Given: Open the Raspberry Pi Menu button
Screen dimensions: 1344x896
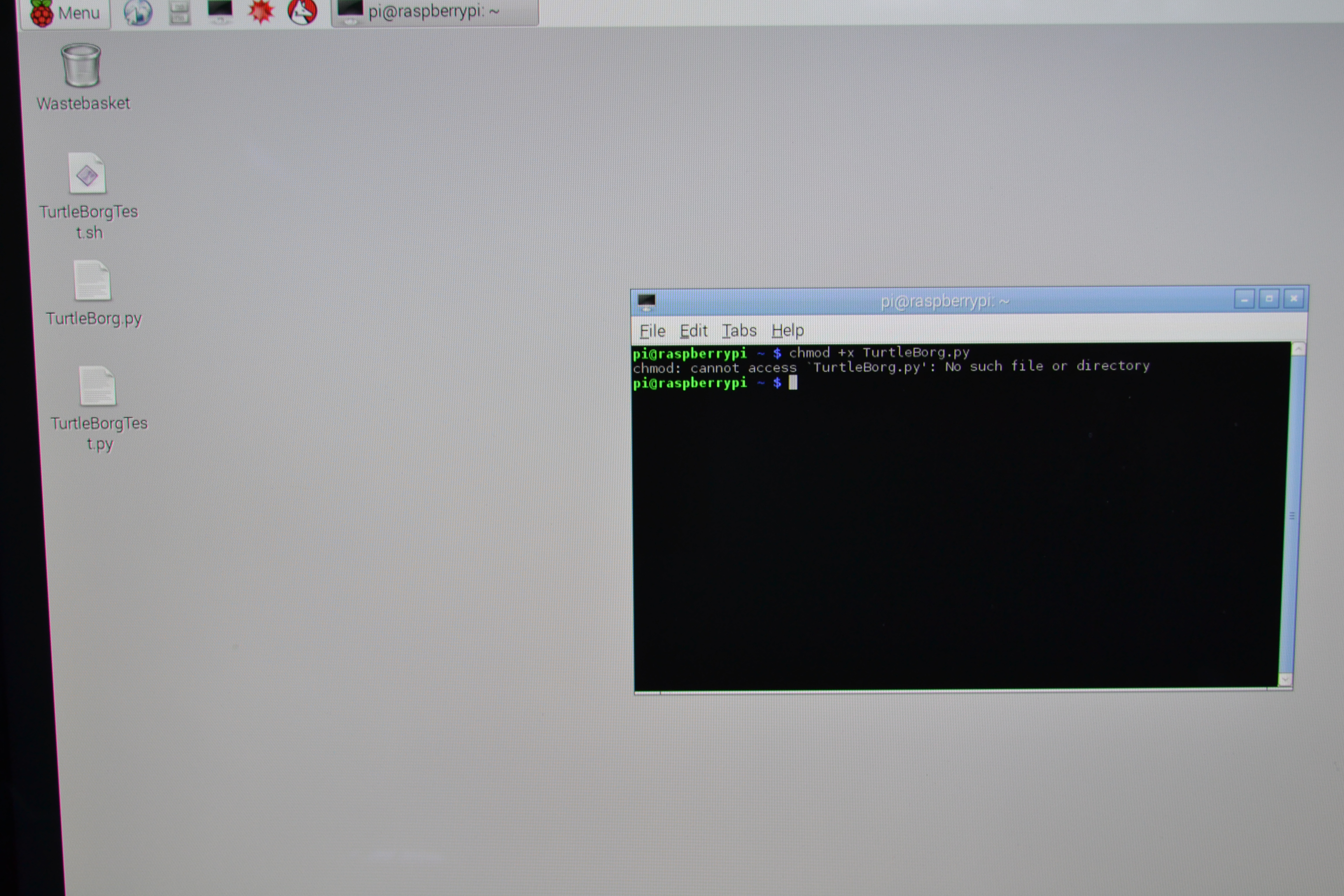Looking at the screenshot, I should (65, 13).
